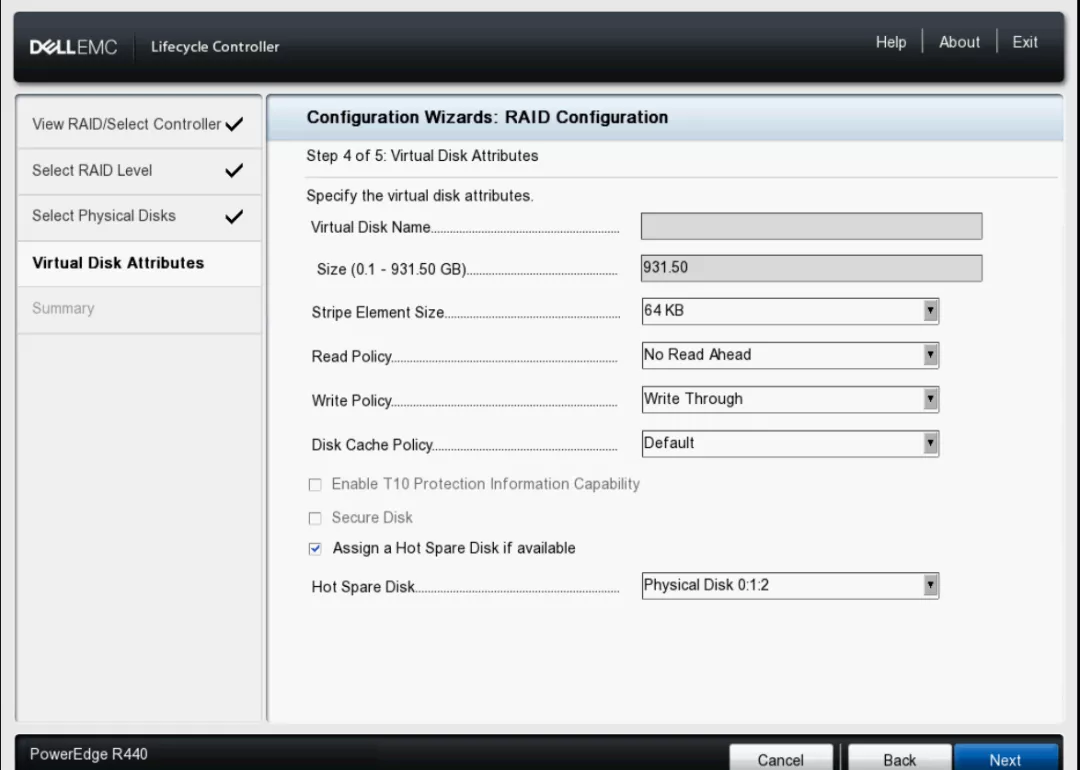1080x770 pixels.
Task: Click checkmark beside View RAID/Select Controller
Action: point(235,125)
